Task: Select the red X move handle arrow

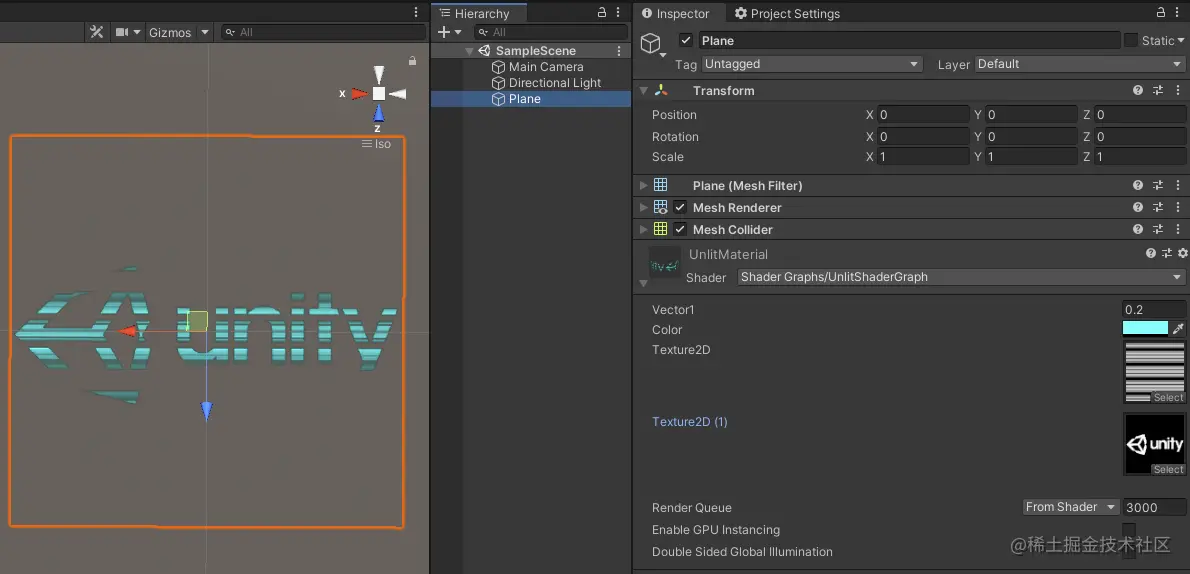Action: 128,331
